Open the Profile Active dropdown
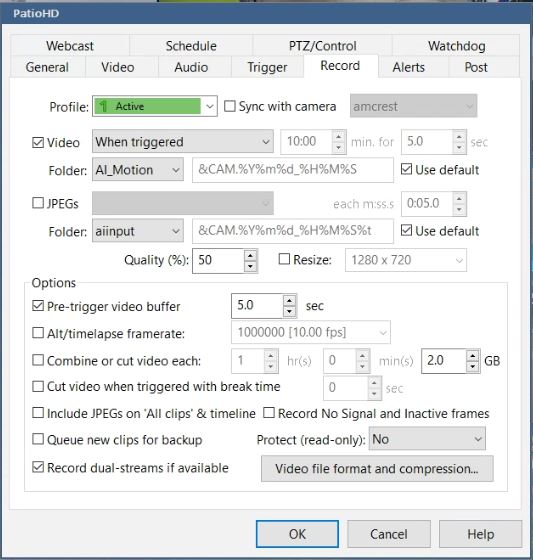Screen dimensions: 533x560 coord(155,106)
